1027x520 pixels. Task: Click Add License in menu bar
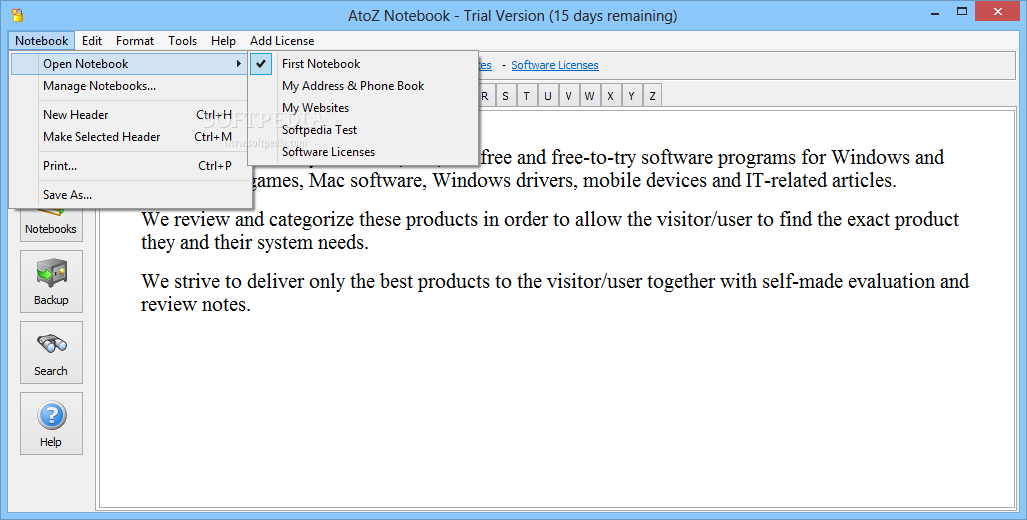tap(282, 41)
